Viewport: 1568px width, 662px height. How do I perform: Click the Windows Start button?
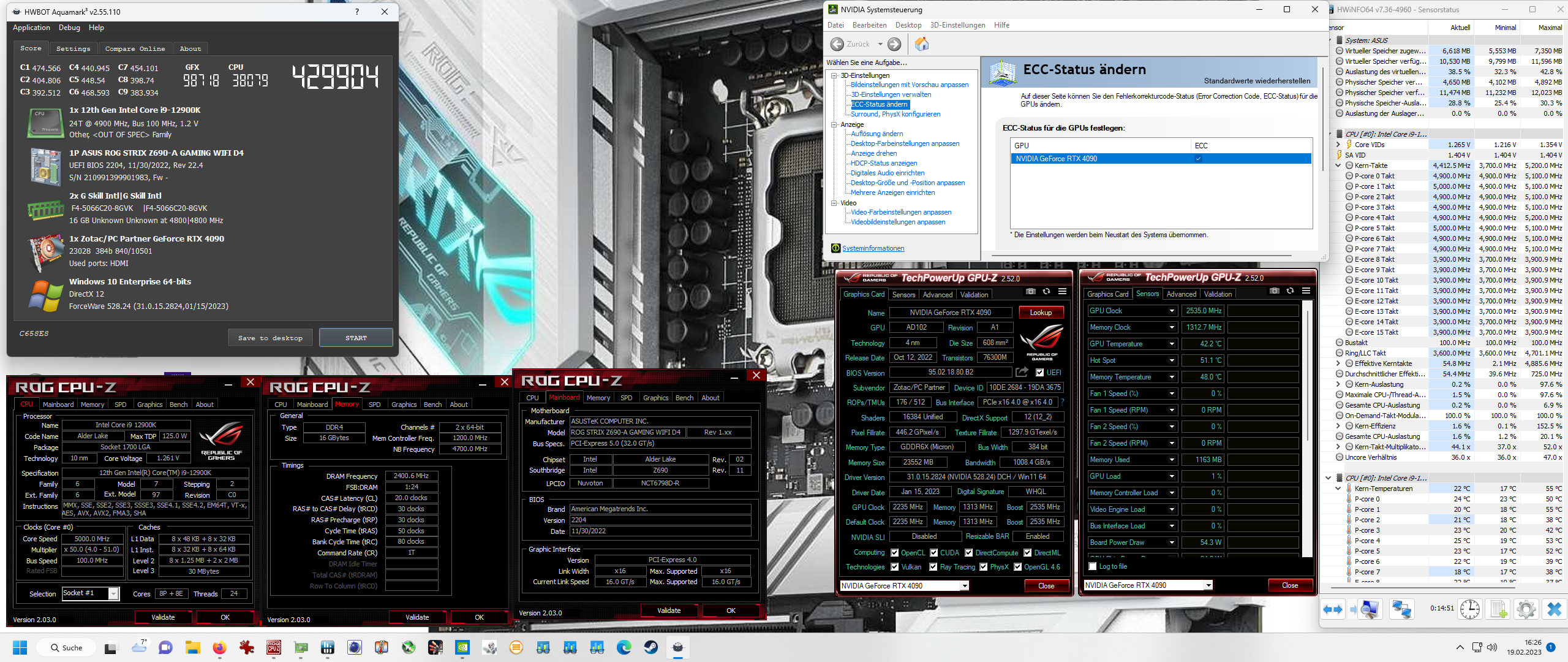click(x=20, y=647)
